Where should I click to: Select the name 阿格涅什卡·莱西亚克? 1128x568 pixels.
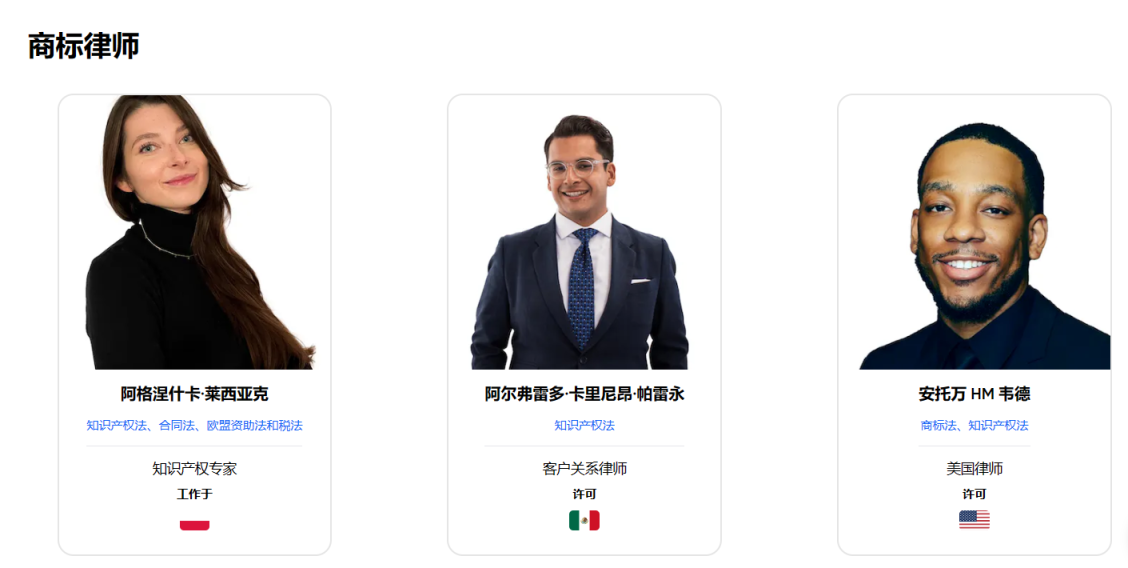(194, 394)
